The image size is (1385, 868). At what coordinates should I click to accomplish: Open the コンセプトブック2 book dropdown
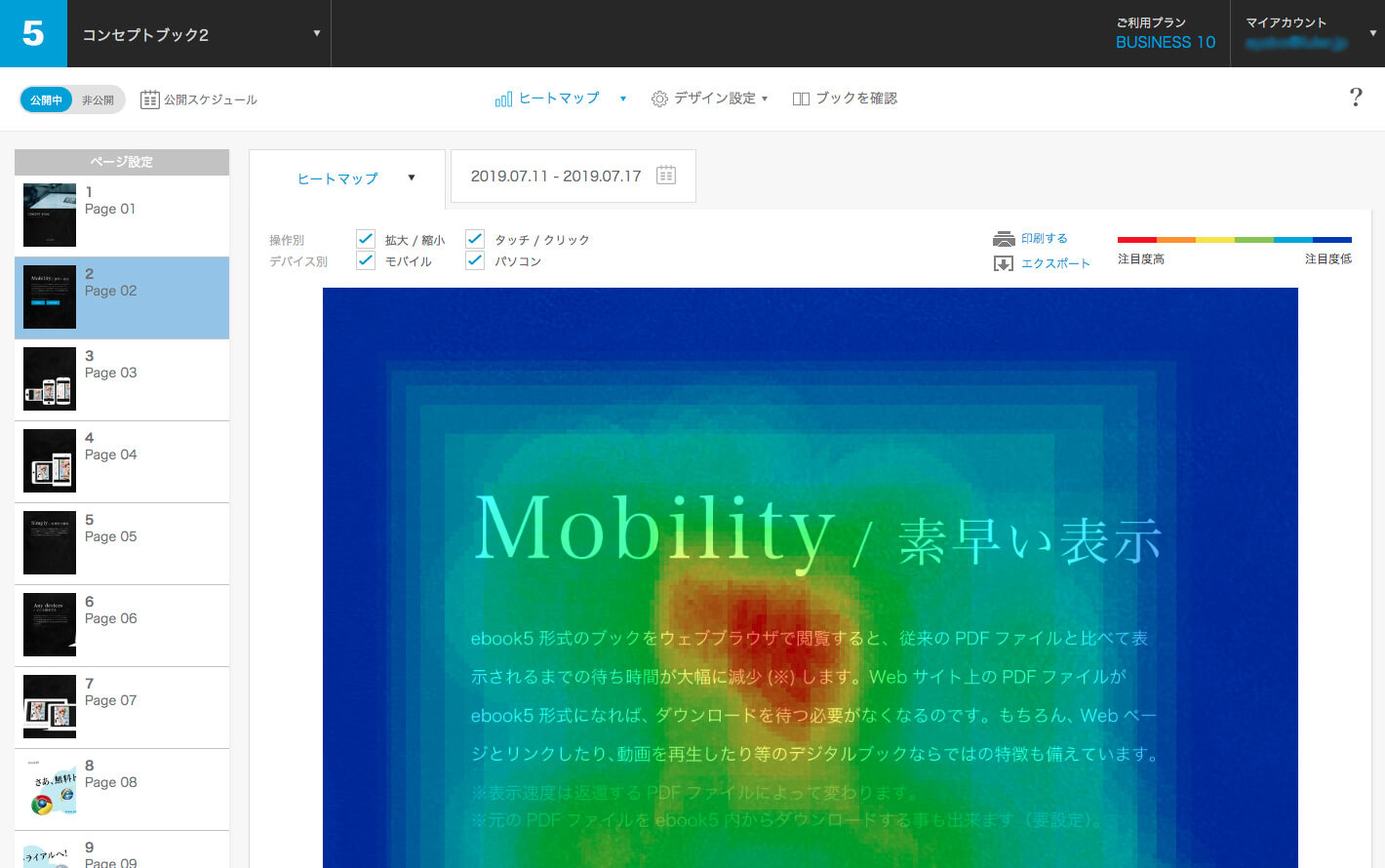click(199, 34)
